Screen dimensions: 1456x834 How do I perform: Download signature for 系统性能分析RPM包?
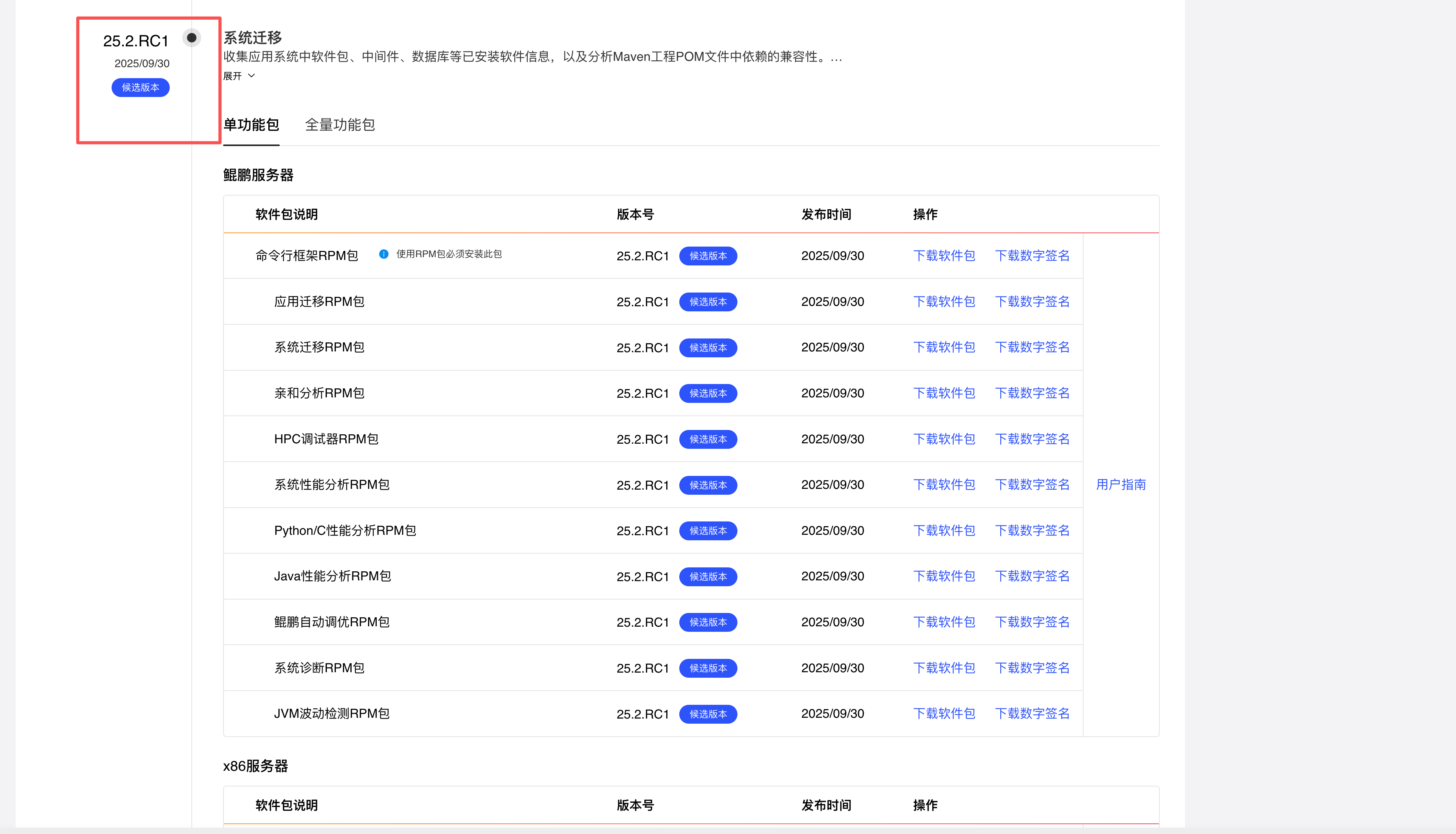tap(1032, 485)
